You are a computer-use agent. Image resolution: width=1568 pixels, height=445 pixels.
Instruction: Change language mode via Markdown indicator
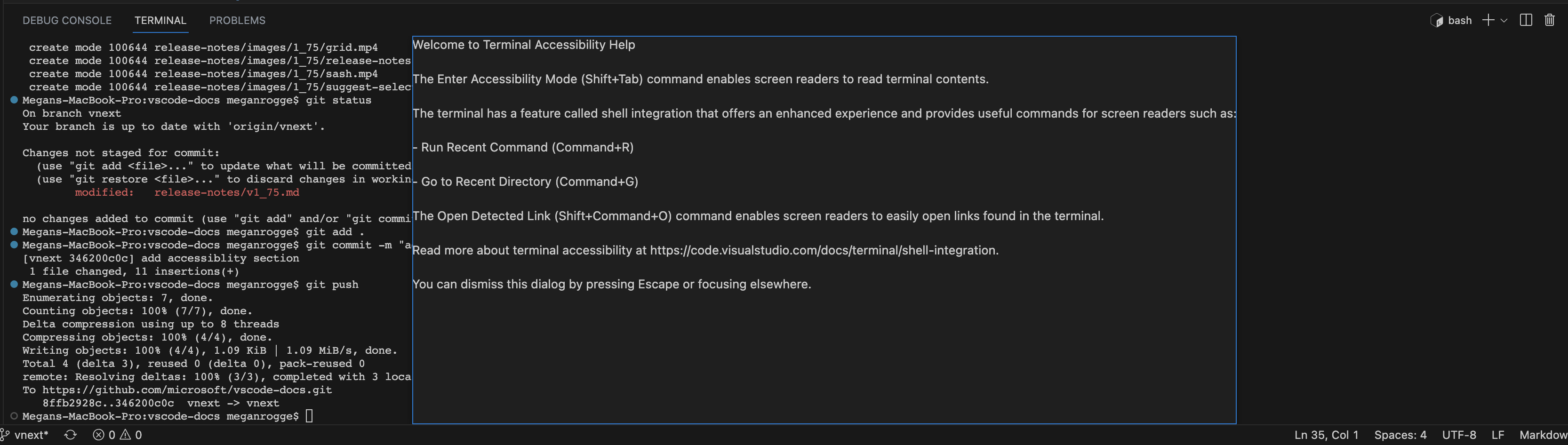point(1542,435)
